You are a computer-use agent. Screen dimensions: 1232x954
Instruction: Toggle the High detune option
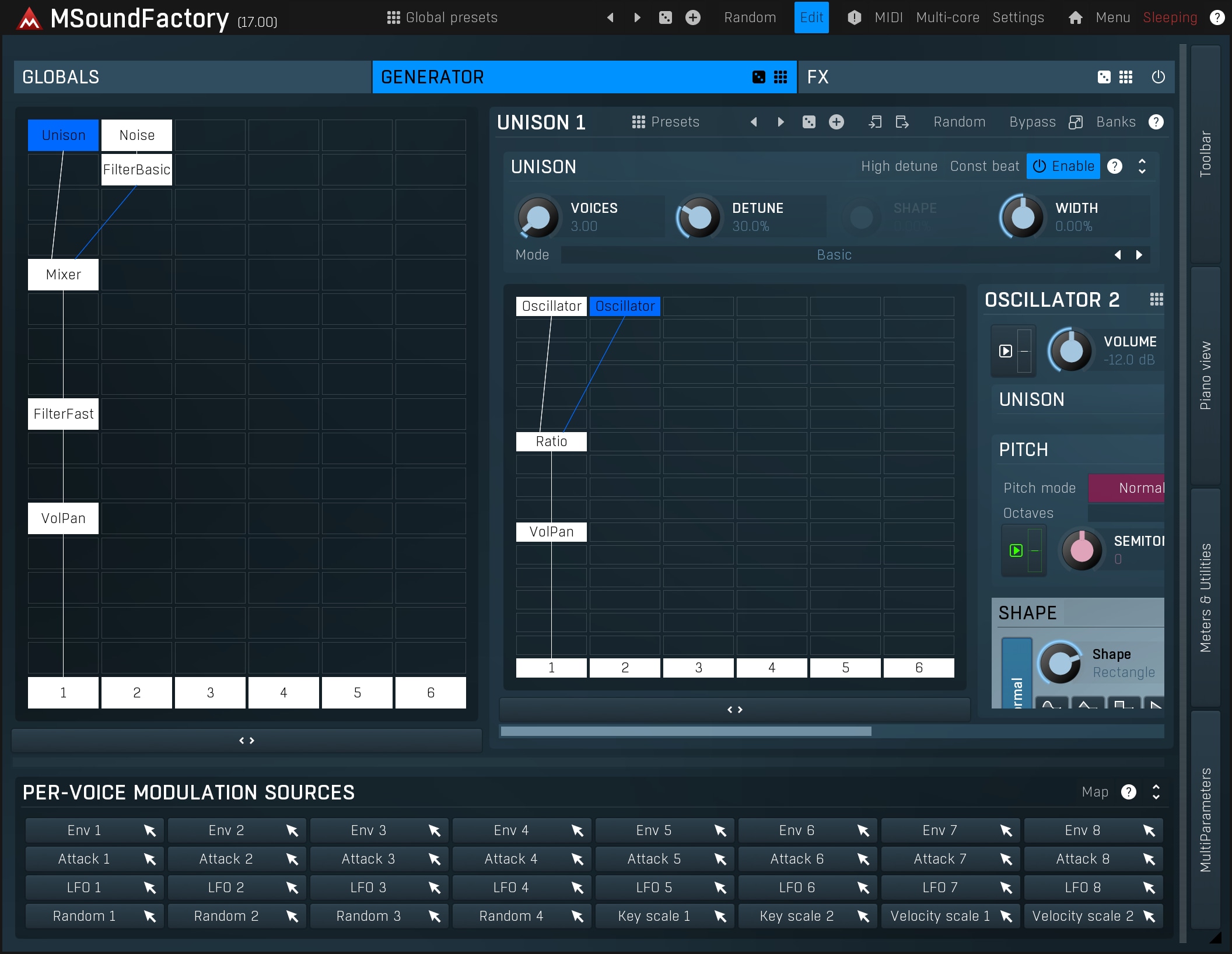click(x=899, y=167)
